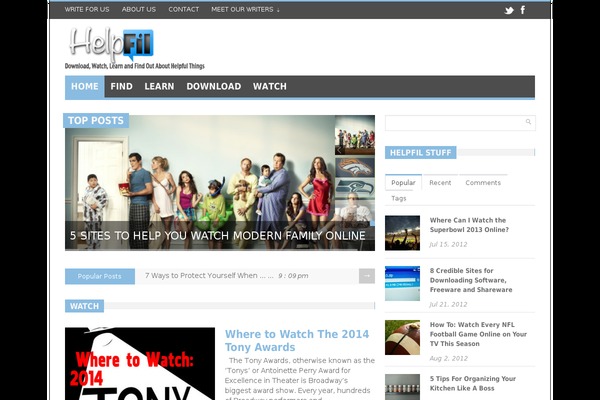Open ticker post 7 Ways to Protect Yourself
The width and height of the screenshot is (600, 400).
click(x=209, y=276)
